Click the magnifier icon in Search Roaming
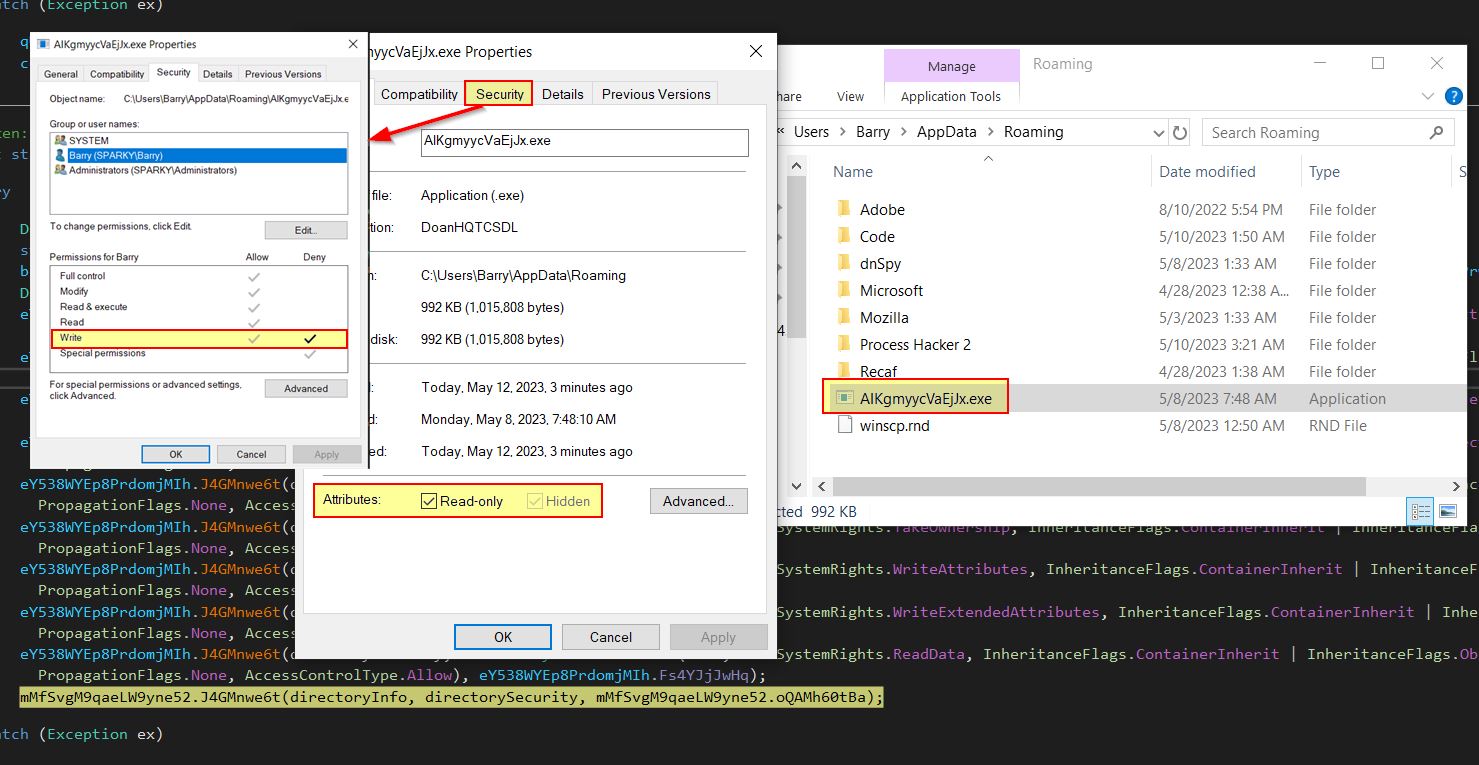1479x765 pixels. (1437, 132)
